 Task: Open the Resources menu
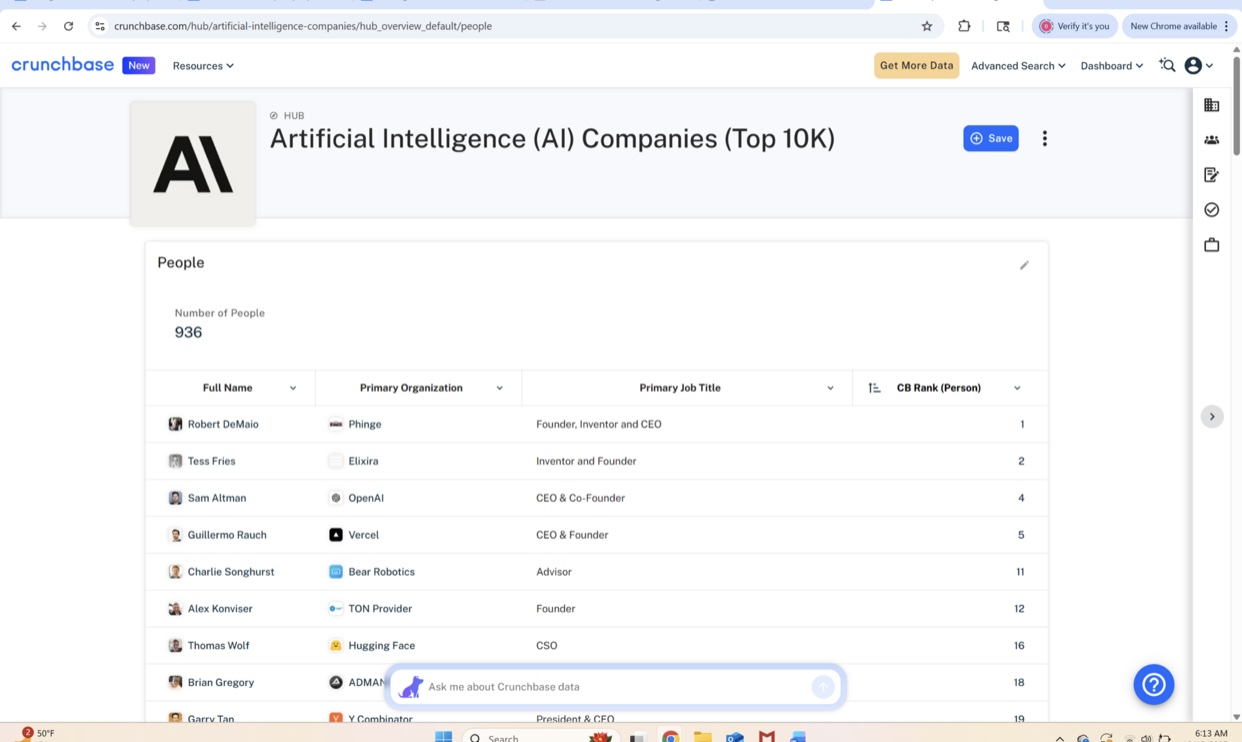click(x=203, y=65)
